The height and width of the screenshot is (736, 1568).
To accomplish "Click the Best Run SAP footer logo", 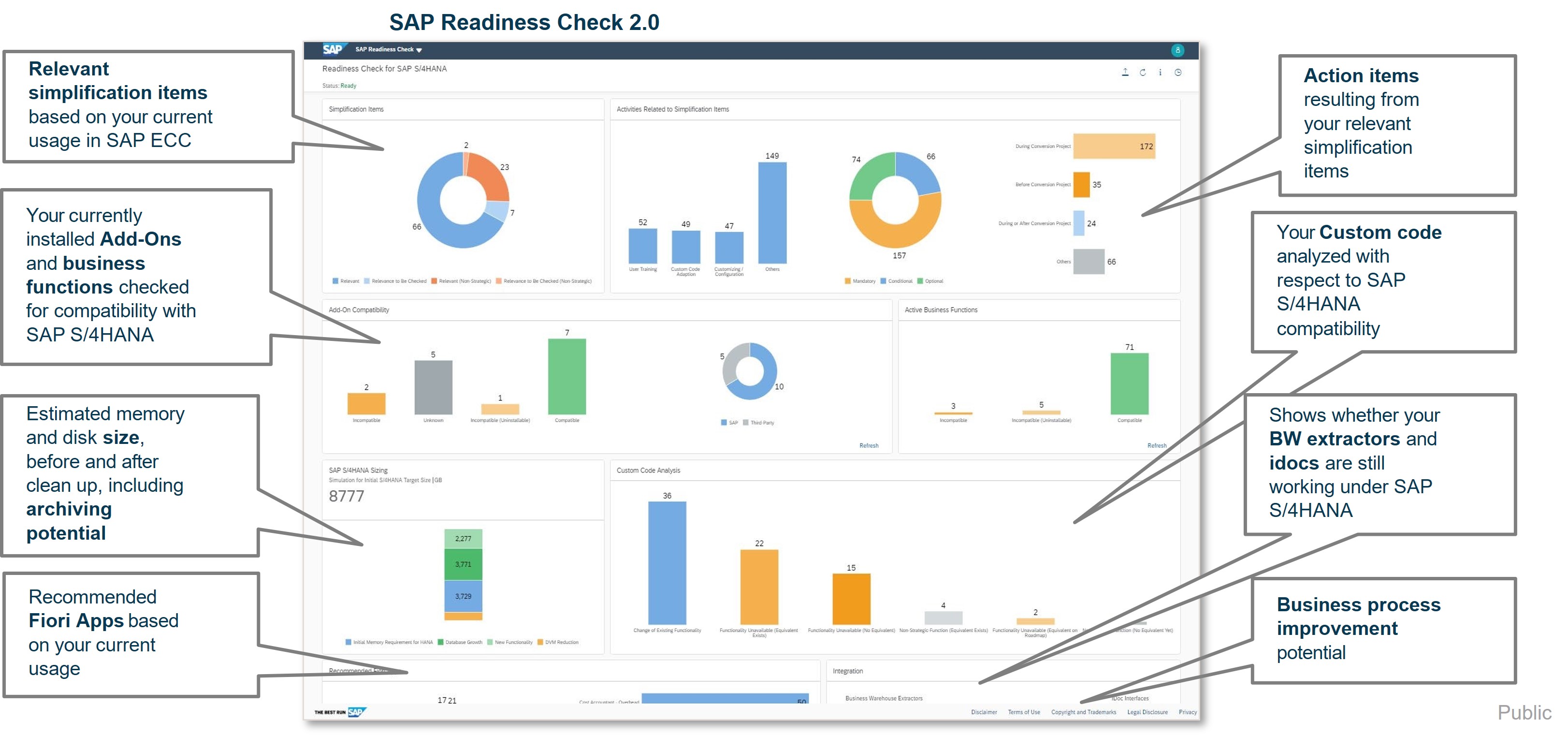I will (x=341, y=712).
